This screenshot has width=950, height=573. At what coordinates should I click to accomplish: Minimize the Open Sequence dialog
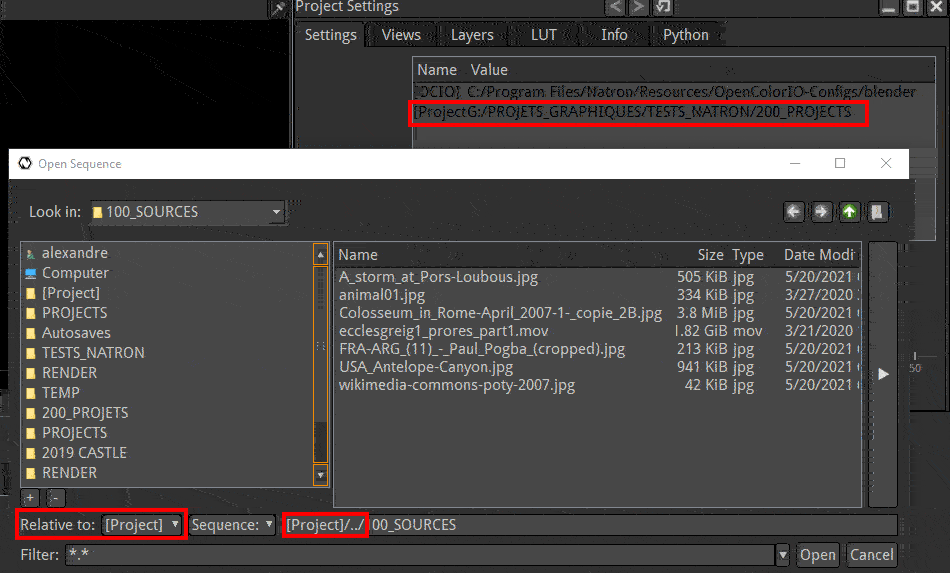point(795,164)
